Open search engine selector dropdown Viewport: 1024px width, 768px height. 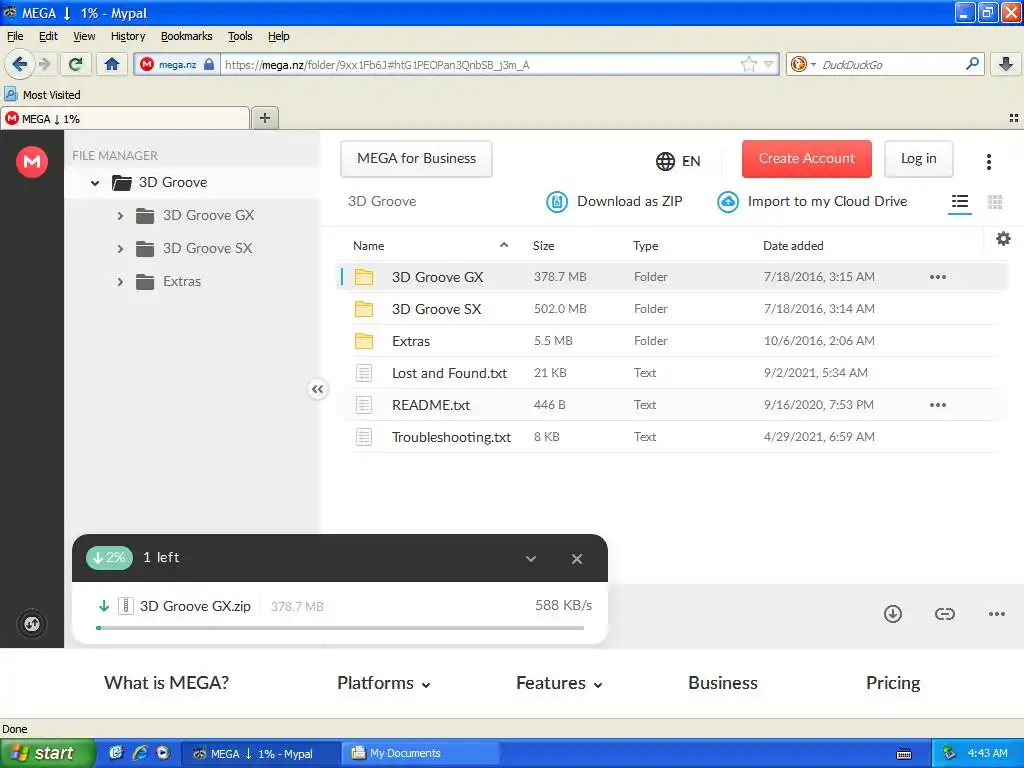[x=813, y=64]
